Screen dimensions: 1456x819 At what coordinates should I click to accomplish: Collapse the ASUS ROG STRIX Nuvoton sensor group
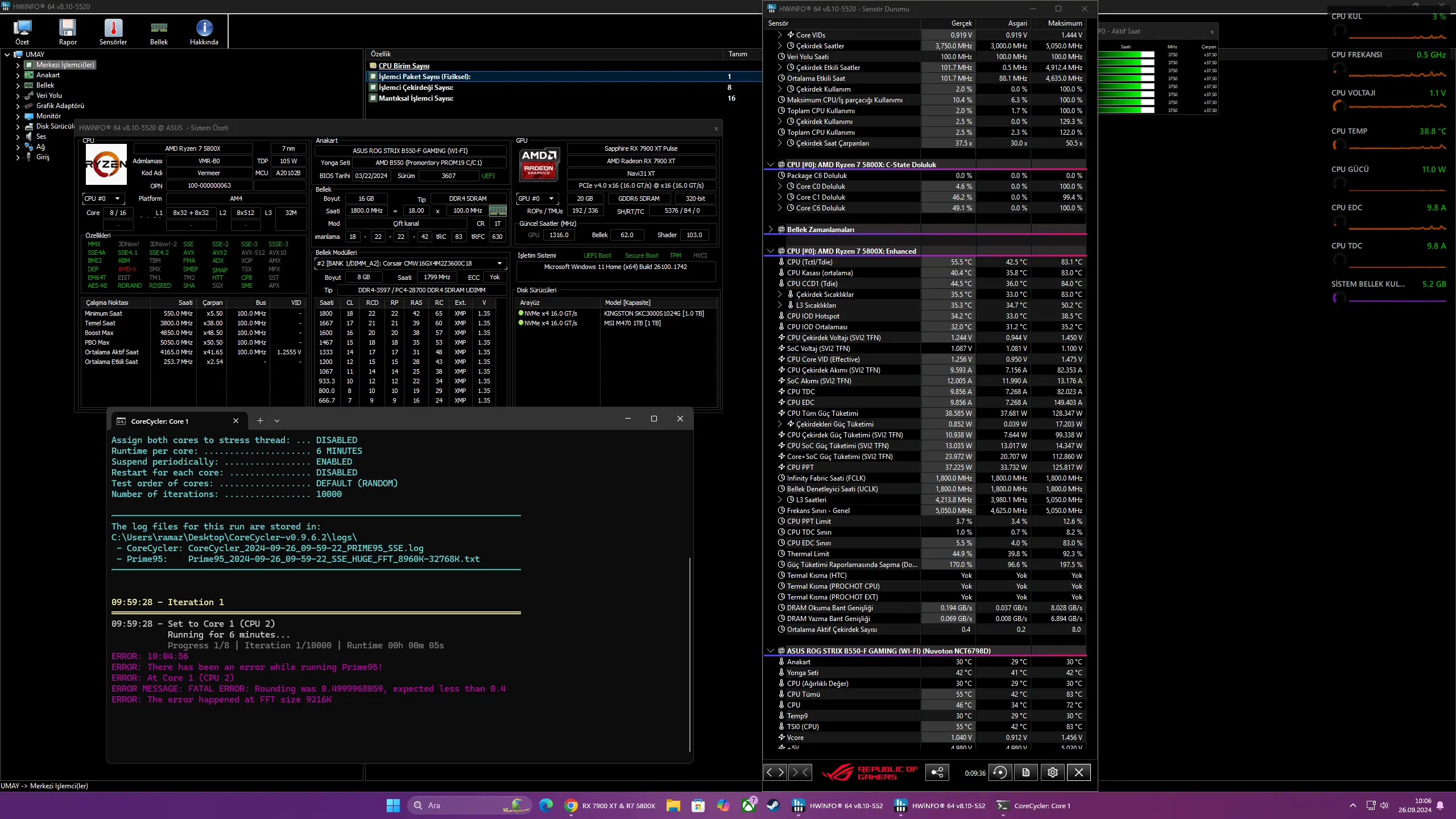tap(771, 651)
